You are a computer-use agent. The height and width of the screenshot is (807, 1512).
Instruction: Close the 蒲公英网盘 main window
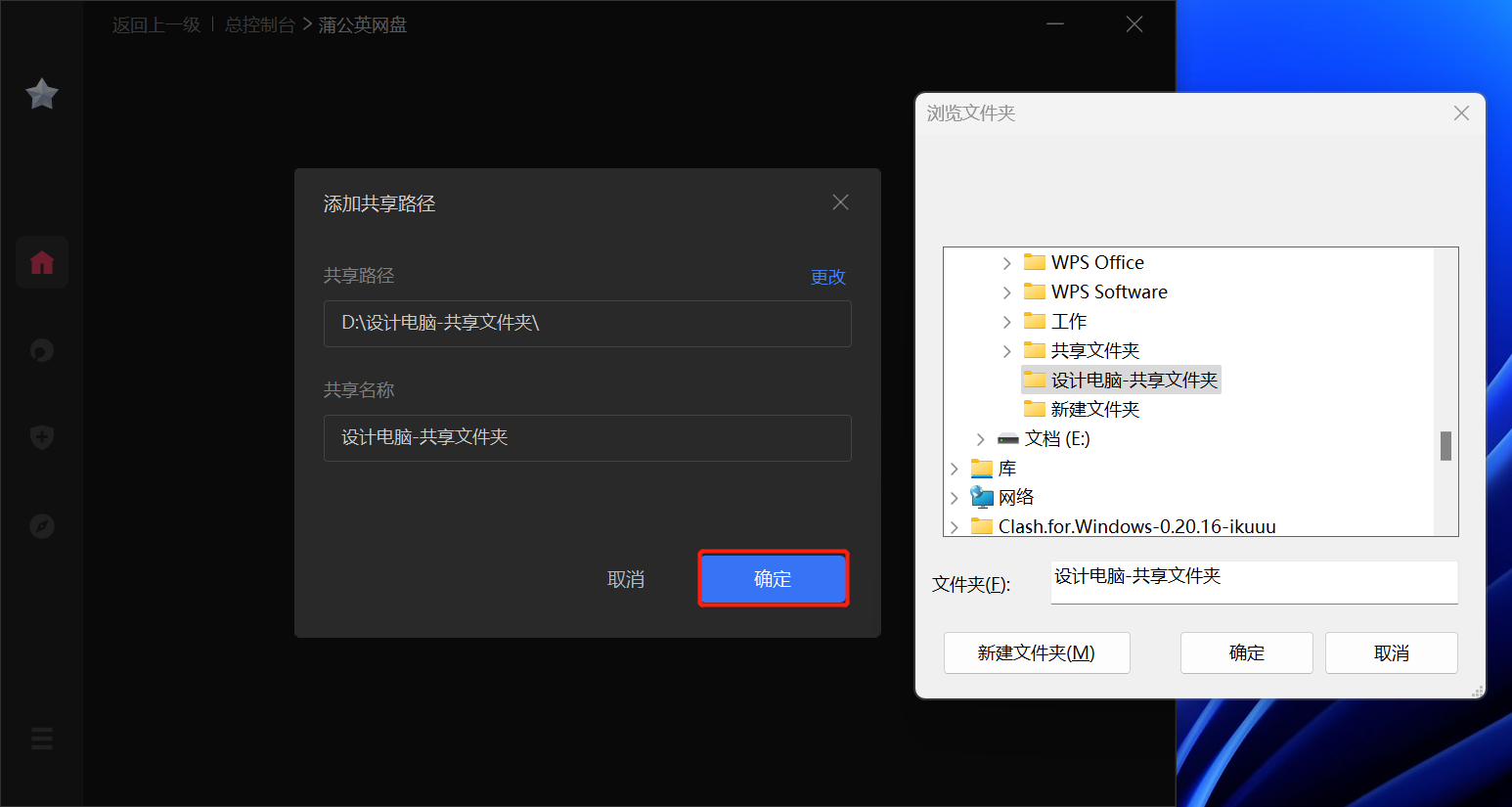[1134, 23]
